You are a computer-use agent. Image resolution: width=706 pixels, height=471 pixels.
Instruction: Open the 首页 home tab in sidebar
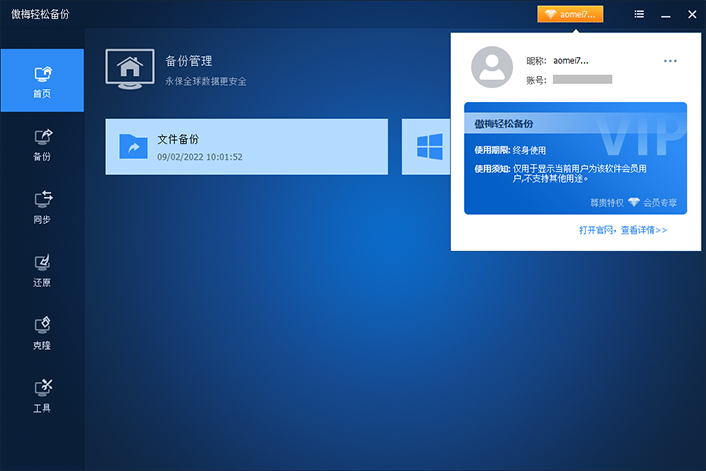(x=42, y=80)
